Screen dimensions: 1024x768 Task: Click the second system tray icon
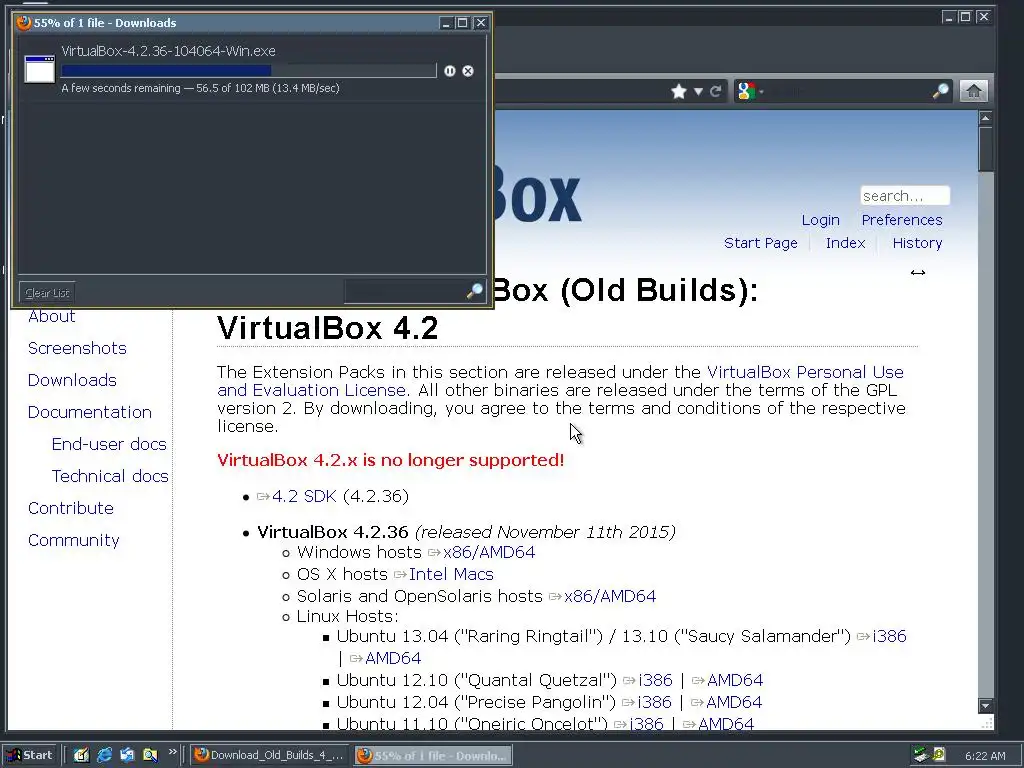(939, 755)
